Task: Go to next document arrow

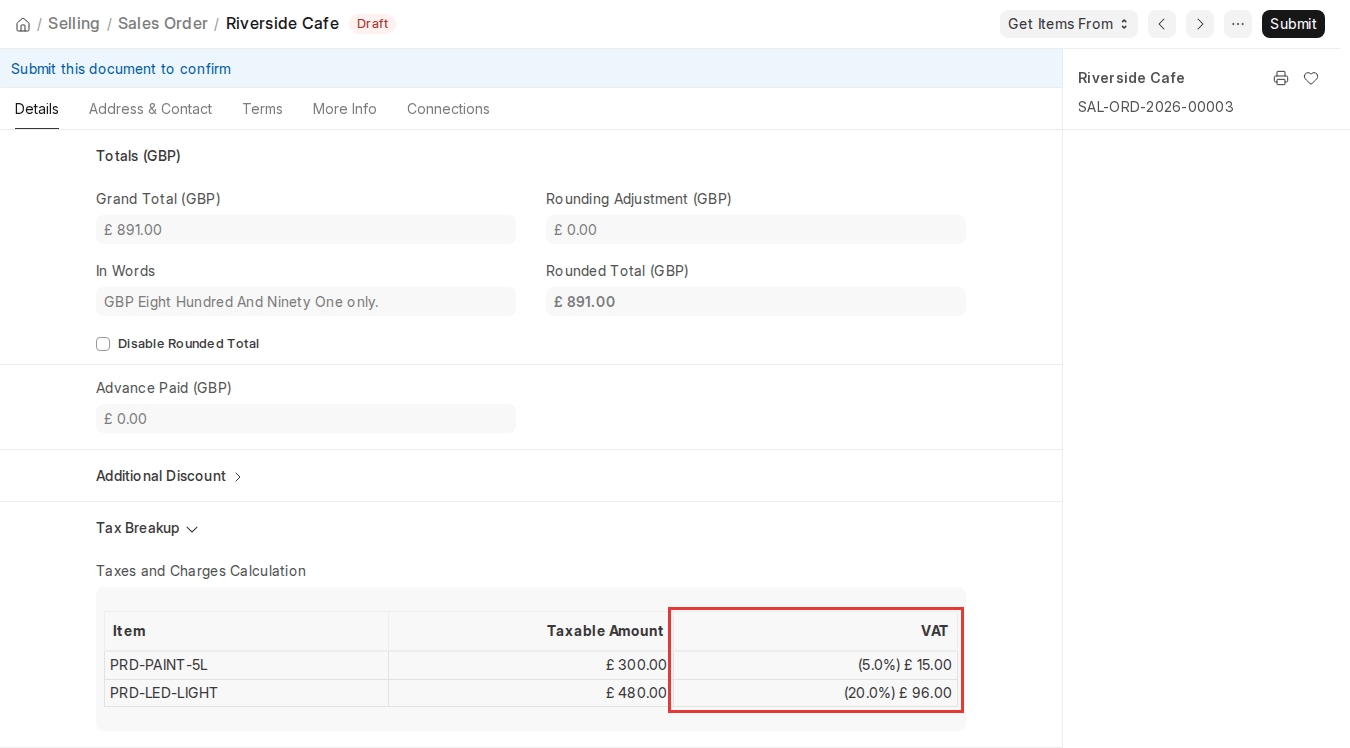Action: (1200, 24)
